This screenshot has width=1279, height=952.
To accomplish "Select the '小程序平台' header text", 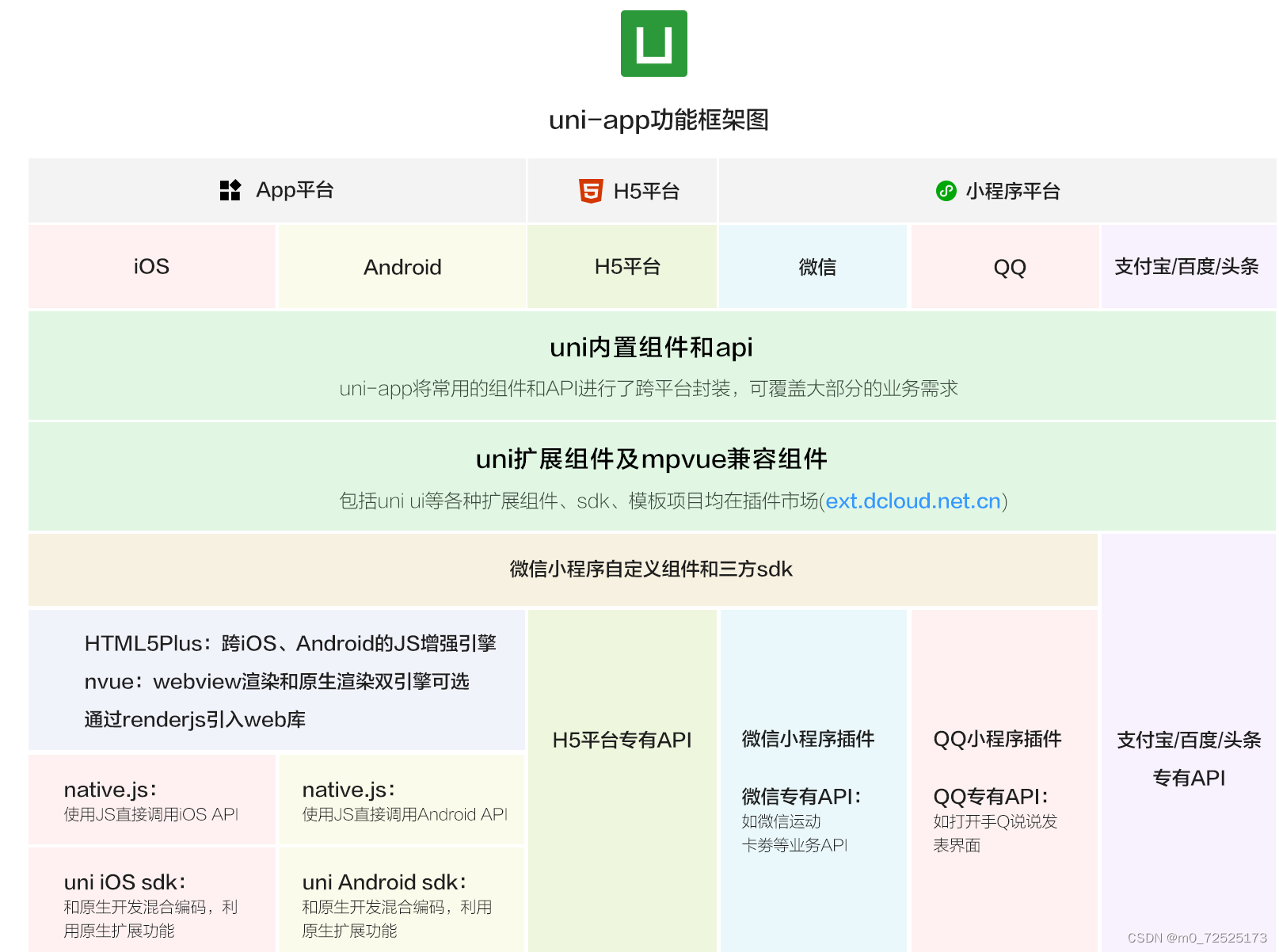I will pos(1013,191).
